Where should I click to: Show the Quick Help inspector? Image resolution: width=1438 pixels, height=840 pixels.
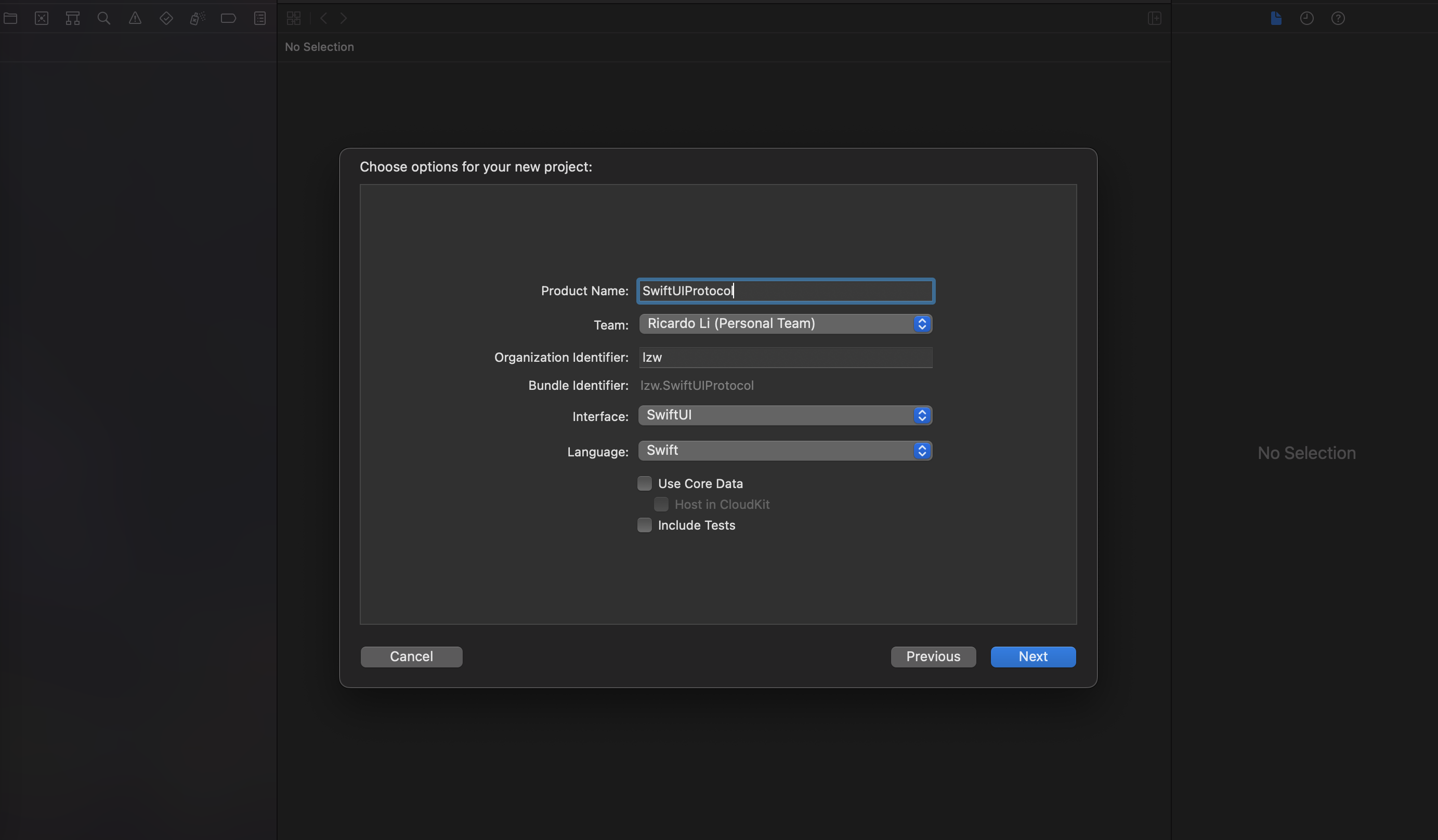pos(1338,18)
